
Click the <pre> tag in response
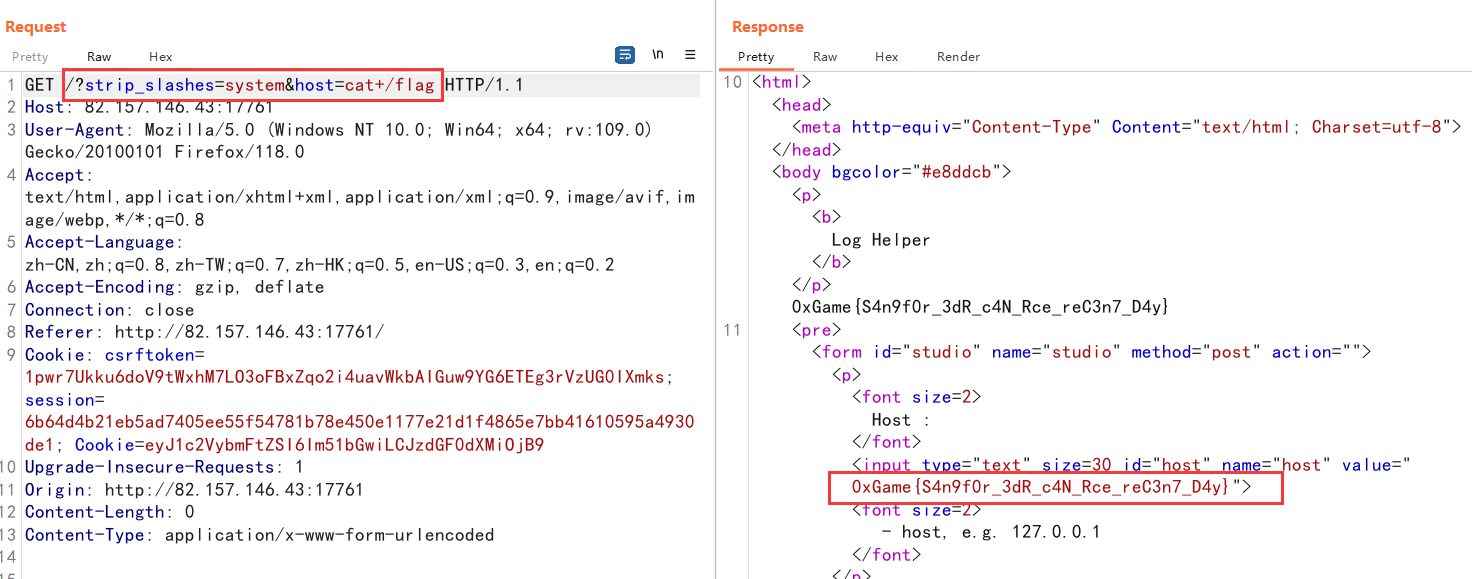[x=816, y=329]
